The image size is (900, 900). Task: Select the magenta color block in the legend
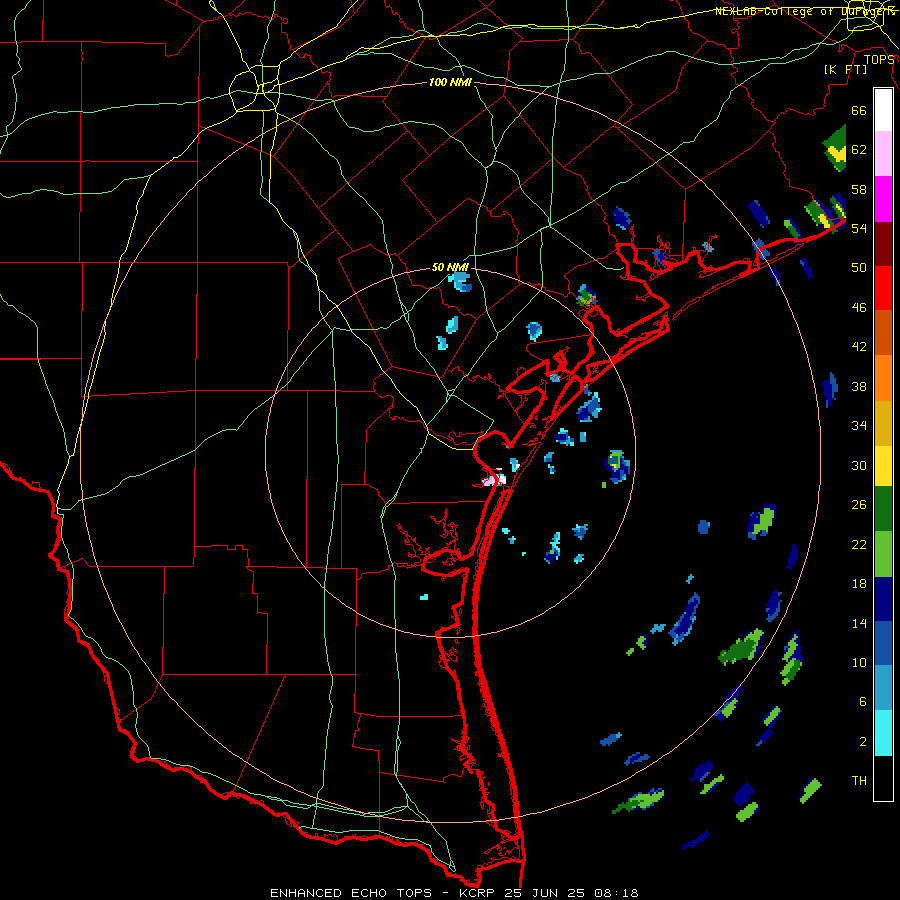(883, 199)
